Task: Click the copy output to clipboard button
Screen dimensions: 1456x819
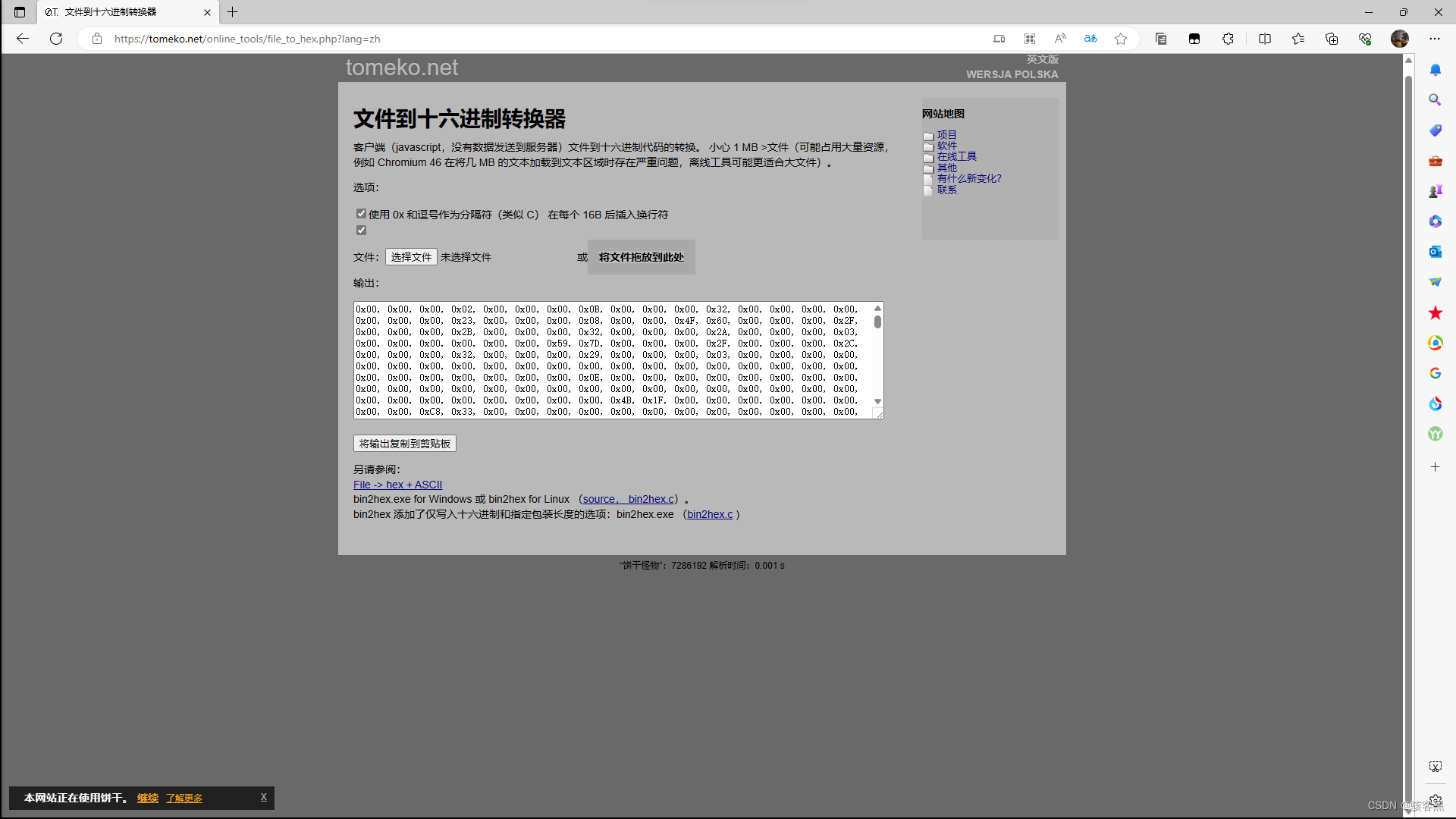Action: coord(405,444)
